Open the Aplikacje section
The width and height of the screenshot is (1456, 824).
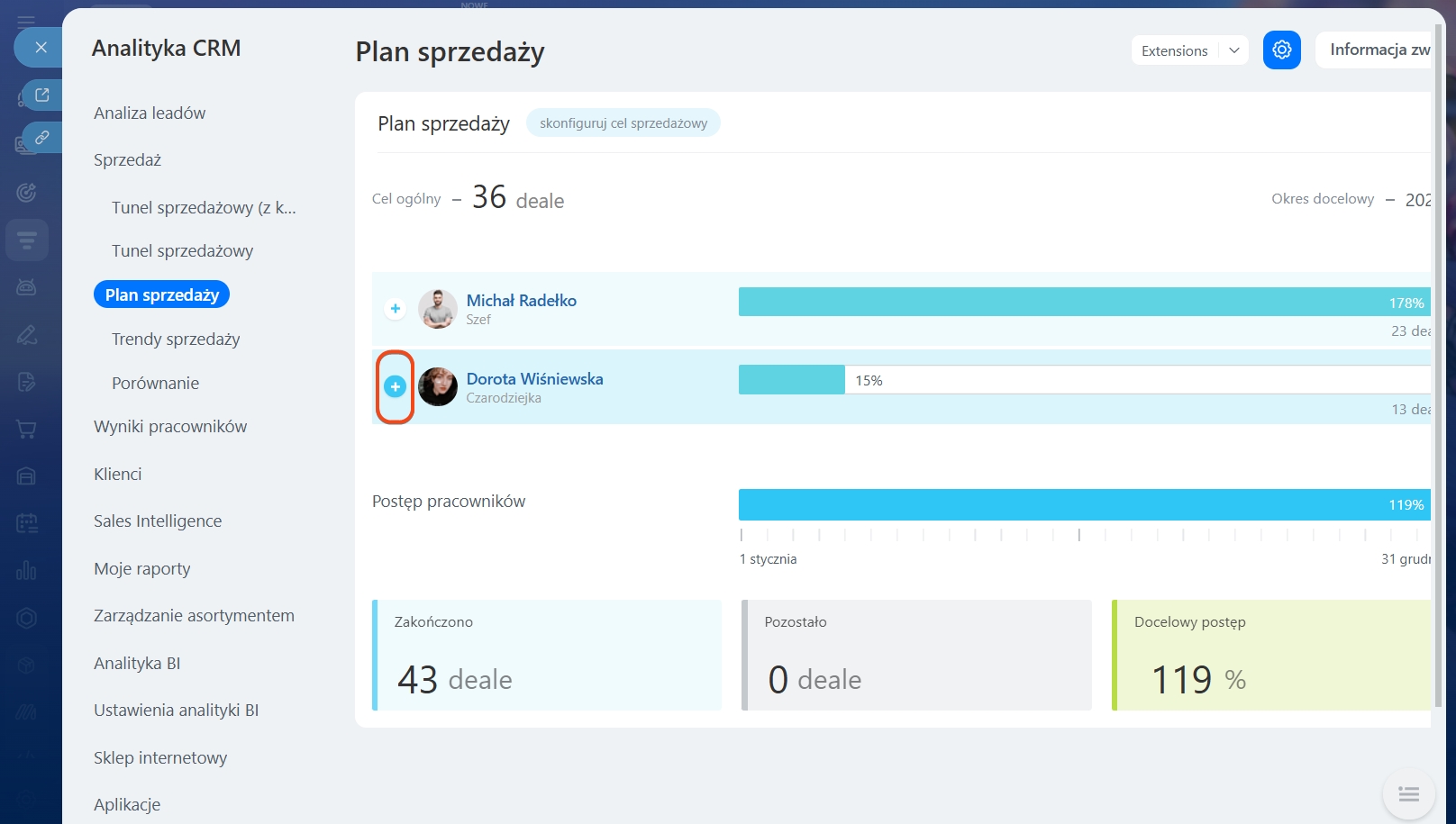click(127, 805)
